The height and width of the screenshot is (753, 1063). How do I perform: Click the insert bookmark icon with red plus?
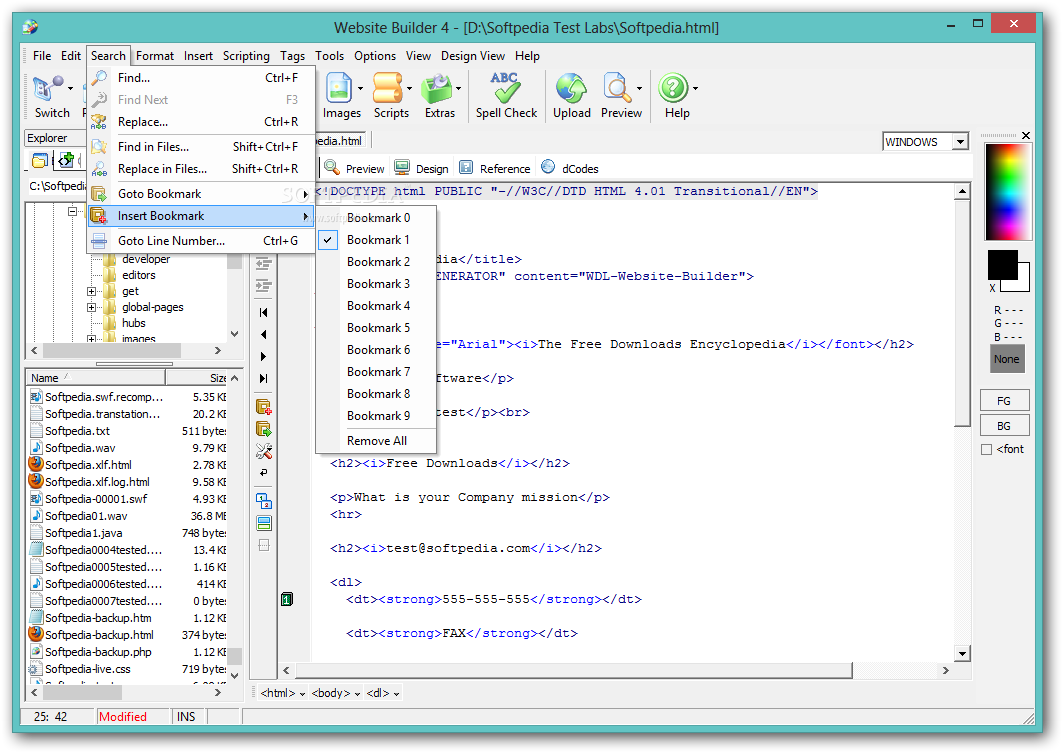tap(264, 407)
